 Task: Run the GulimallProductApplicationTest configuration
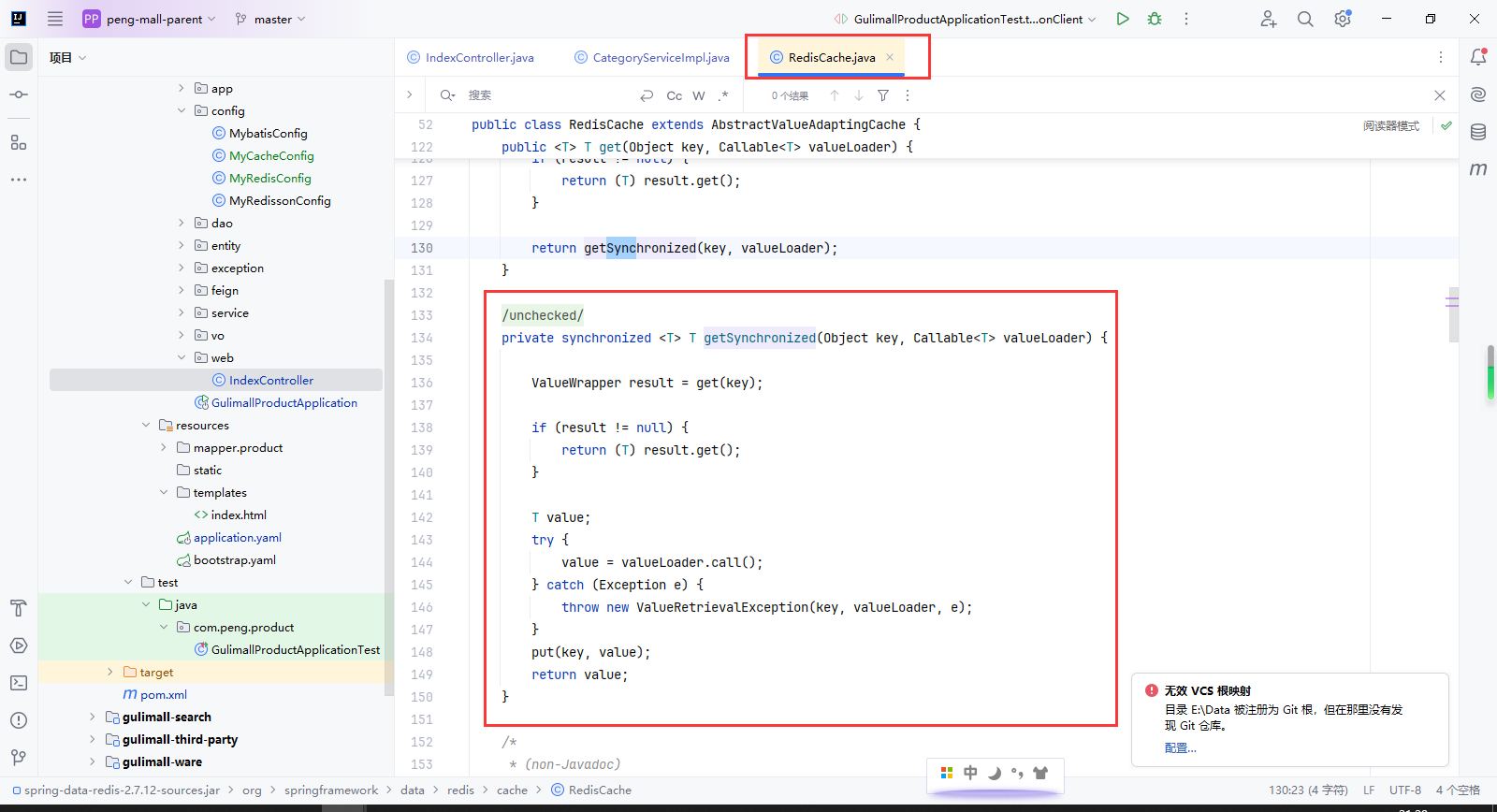pos(1123,19)
